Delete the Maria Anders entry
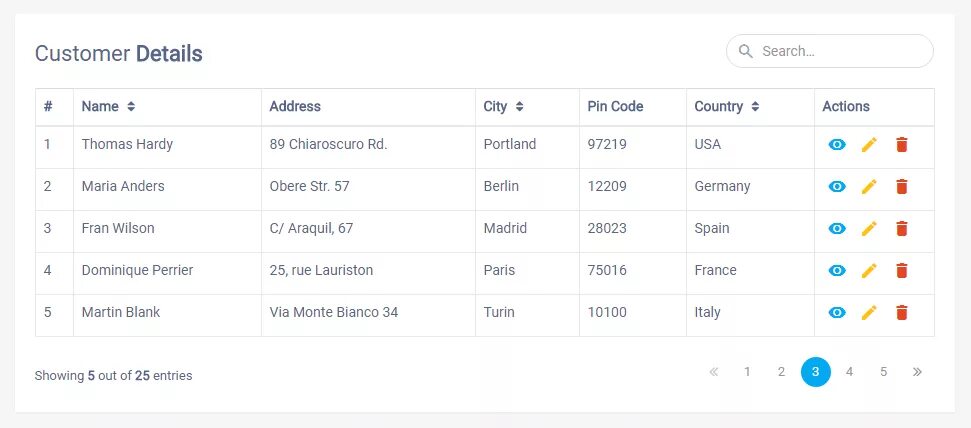 click(x=902, y=187)
